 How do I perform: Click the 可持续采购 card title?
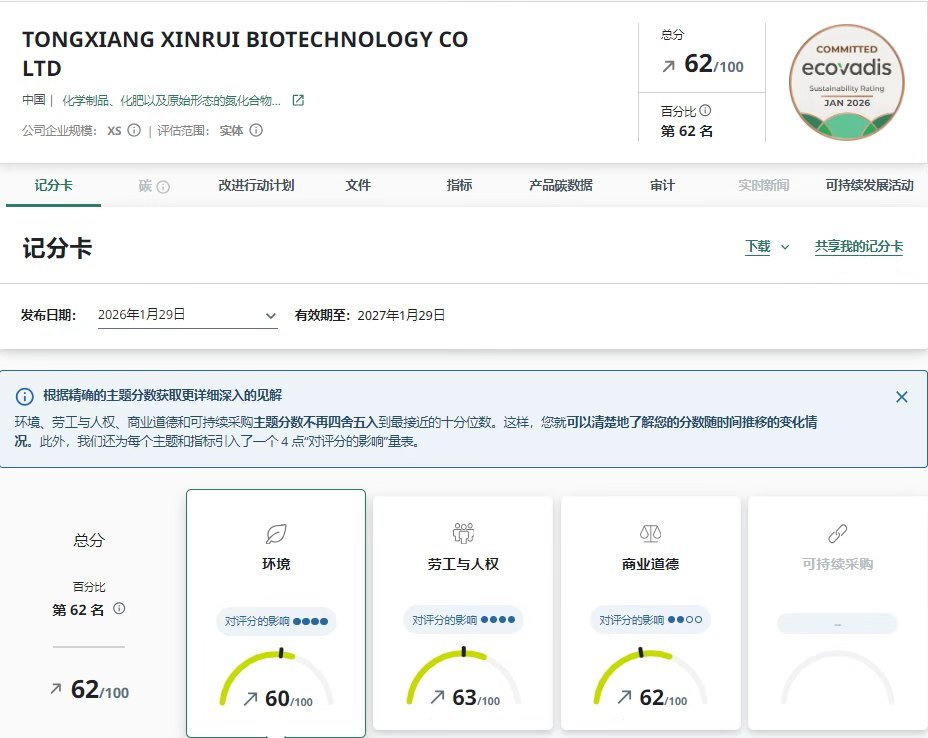(x=837, y=564)
